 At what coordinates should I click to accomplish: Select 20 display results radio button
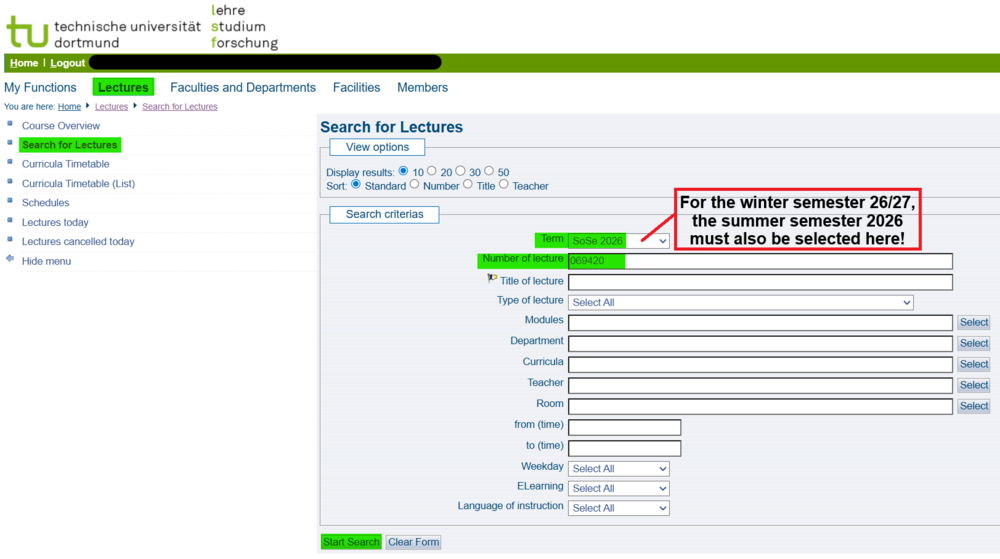tap(432, 172)
